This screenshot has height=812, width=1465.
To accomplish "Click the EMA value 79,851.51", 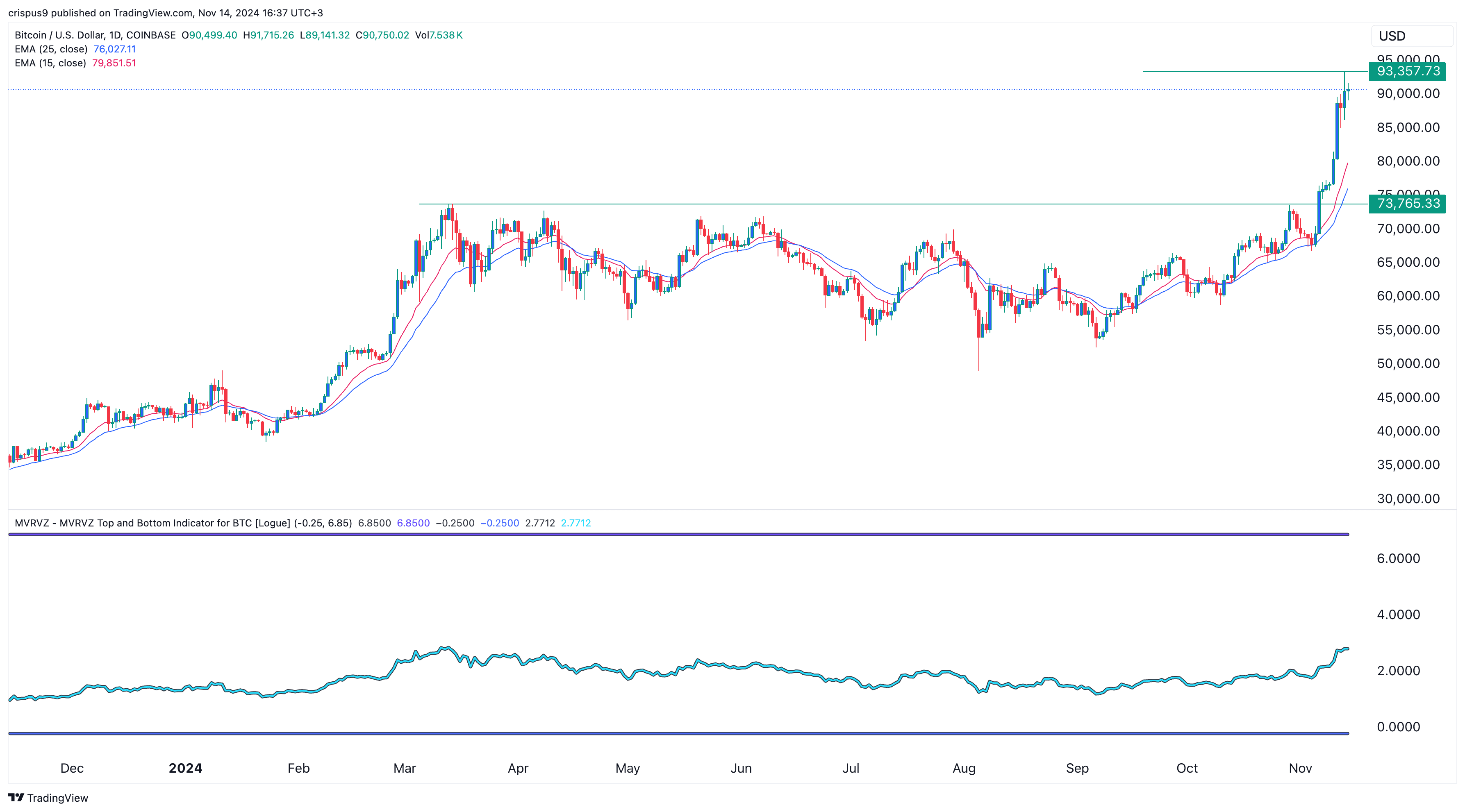I will 114,63.
